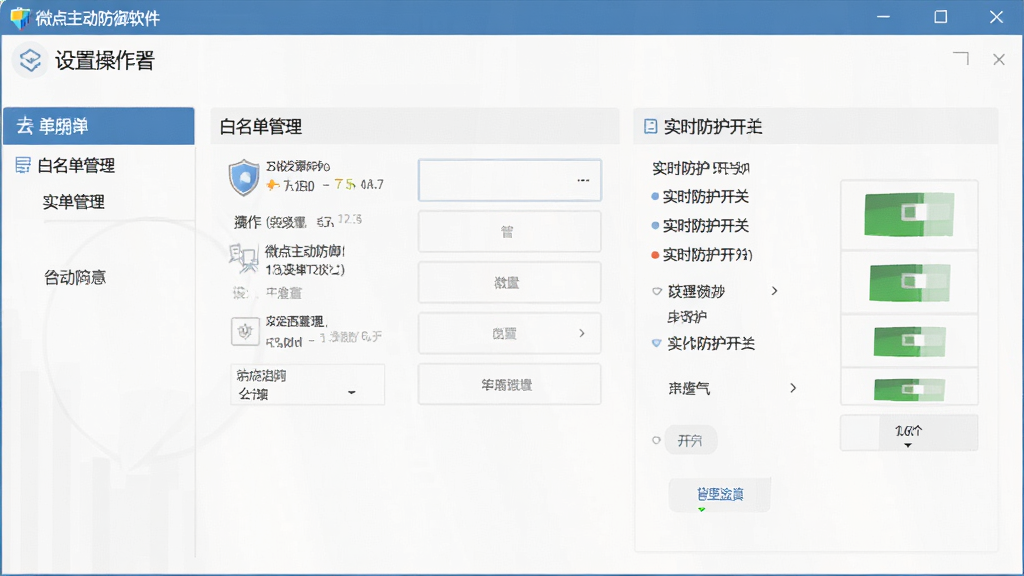Select the red-dot 实时防护开关 option
This screenshot has height=576, width=1024.
[702, 255]
